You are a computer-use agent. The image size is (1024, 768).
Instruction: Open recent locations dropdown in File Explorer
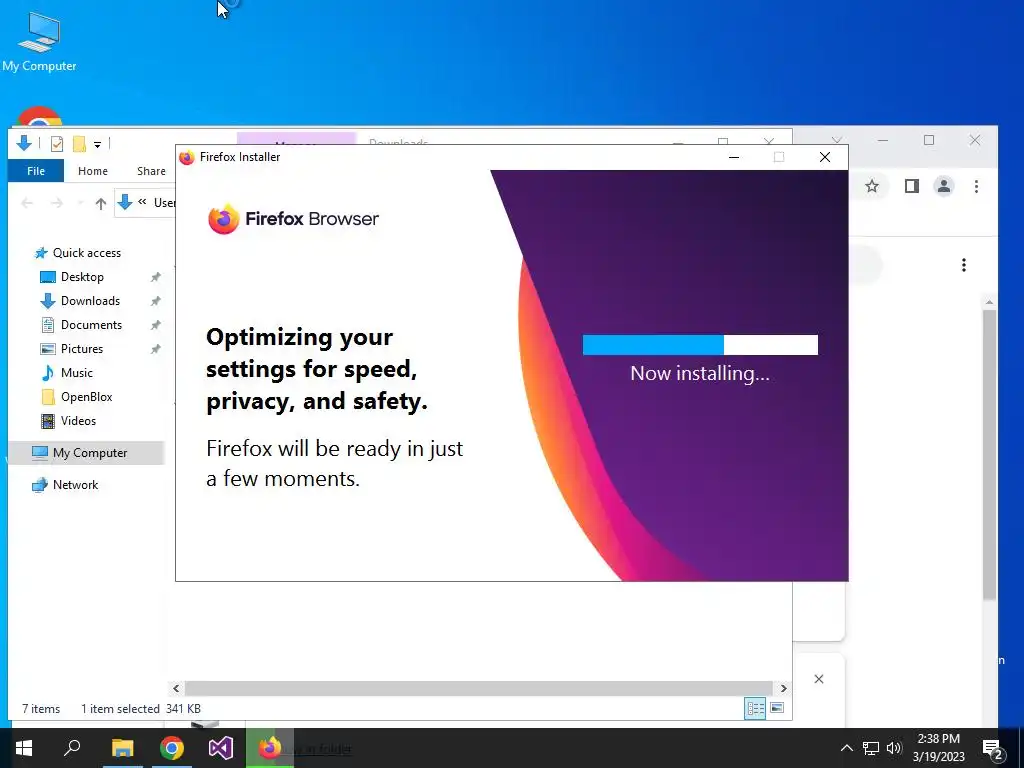point(80,203)
